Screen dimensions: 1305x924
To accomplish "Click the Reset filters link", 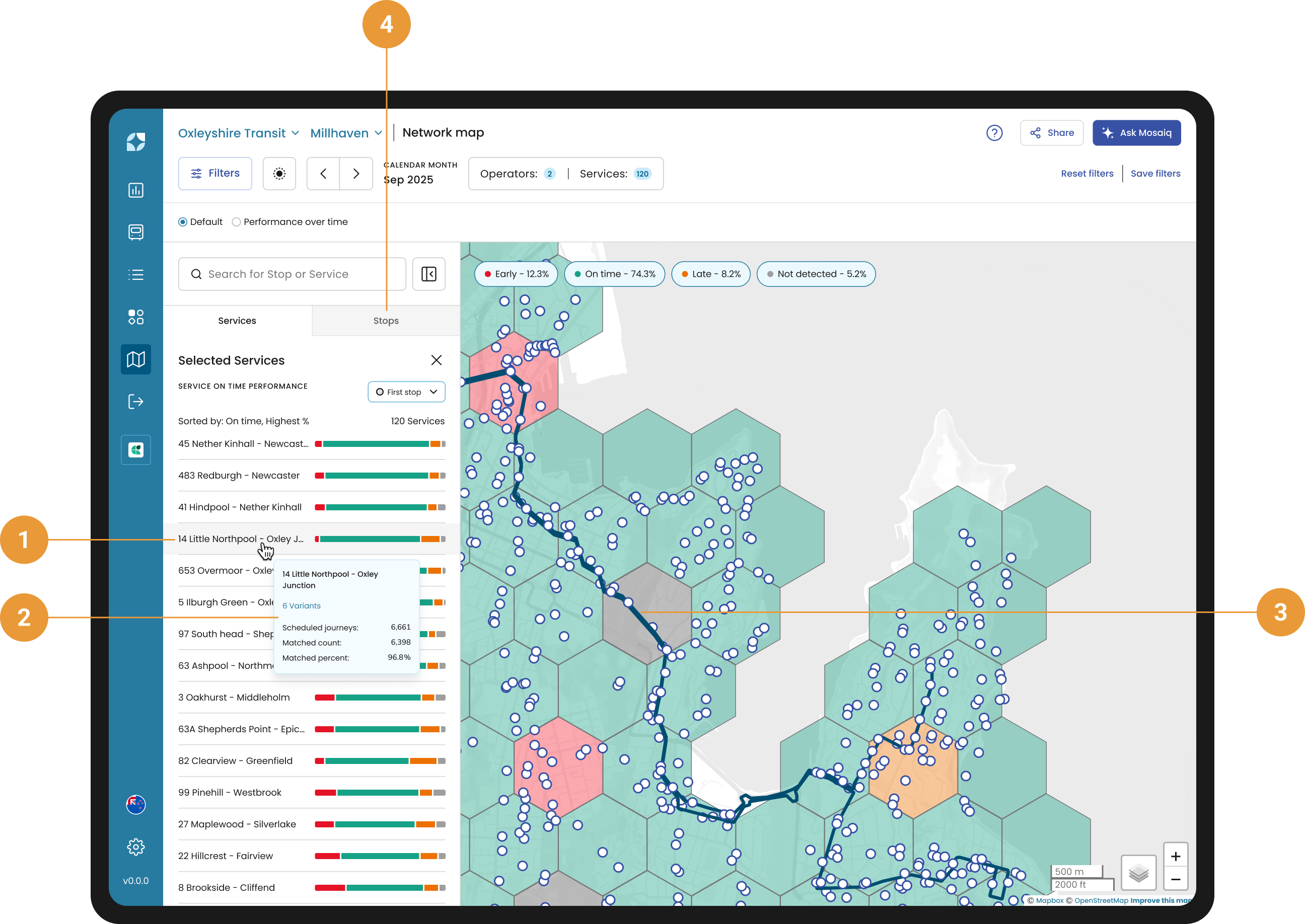I will click(x=1087, y=174).
